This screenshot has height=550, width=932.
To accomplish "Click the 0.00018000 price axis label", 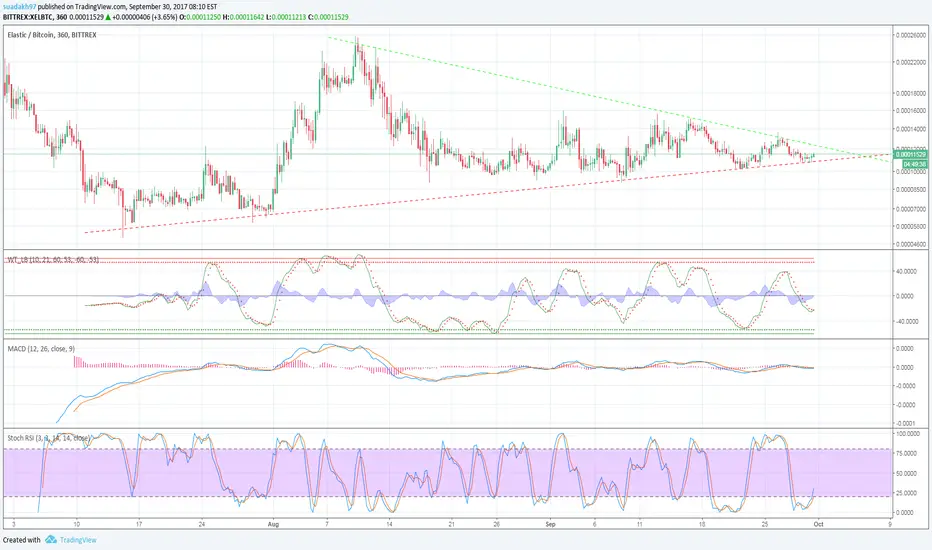I will tap(911, 93).
